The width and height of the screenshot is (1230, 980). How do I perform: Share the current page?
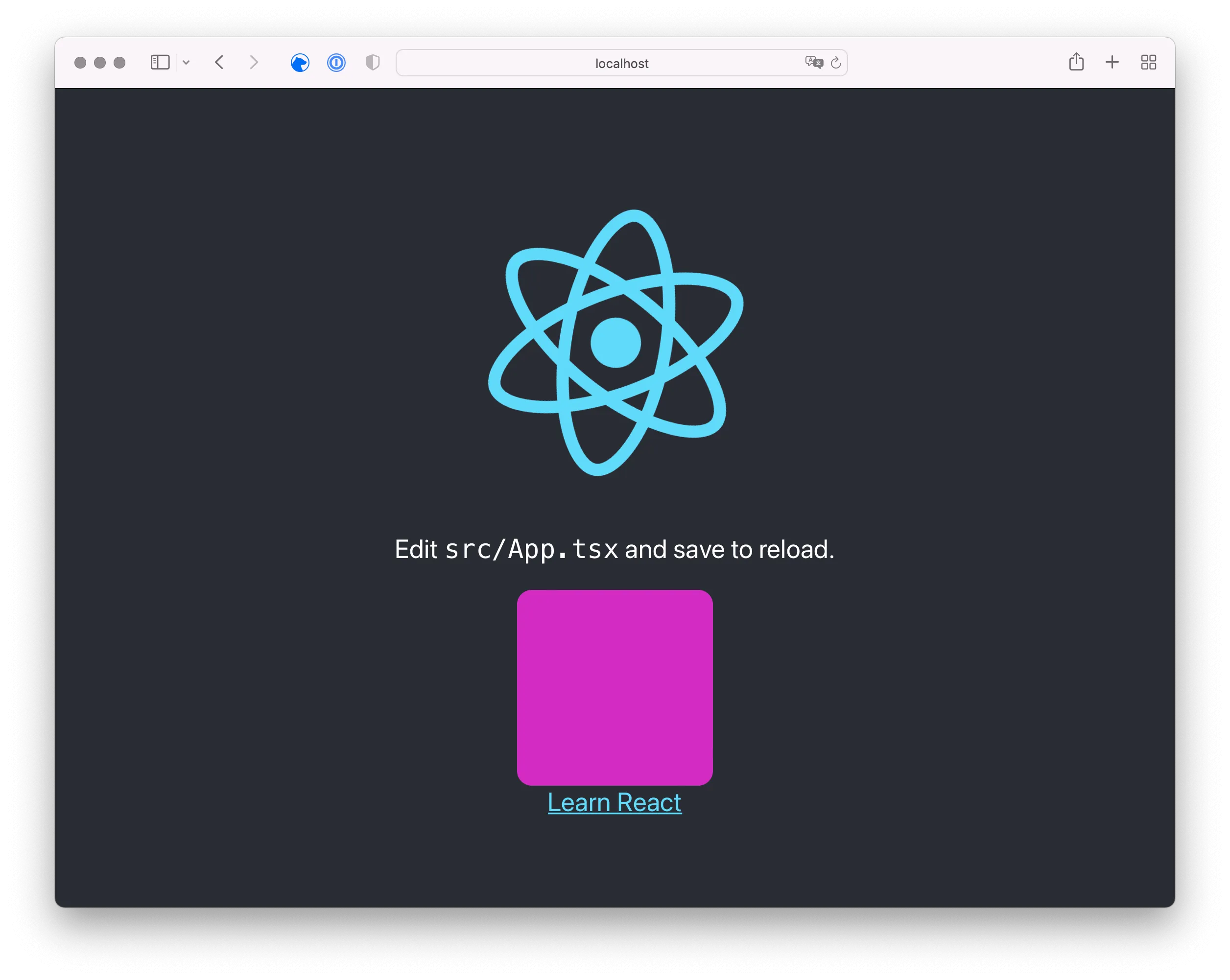pos(1077,62)
